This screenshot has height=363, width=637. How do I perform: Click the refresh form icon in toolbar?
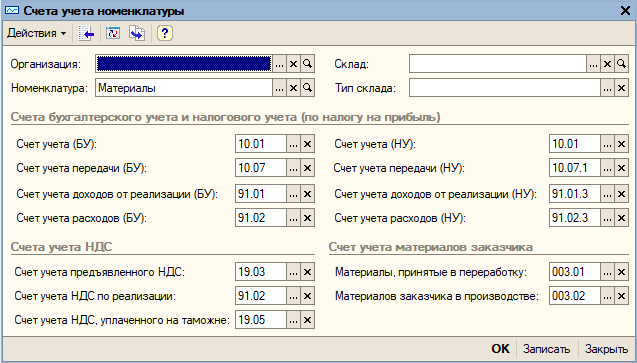(113, 33)
